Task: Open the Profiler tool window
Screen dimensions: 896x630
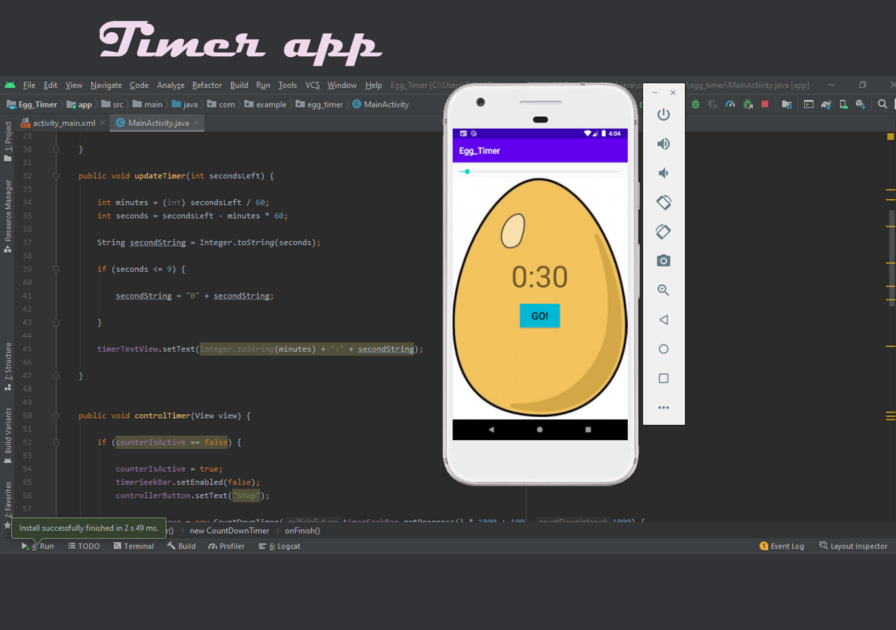Action: pos(226,546)
